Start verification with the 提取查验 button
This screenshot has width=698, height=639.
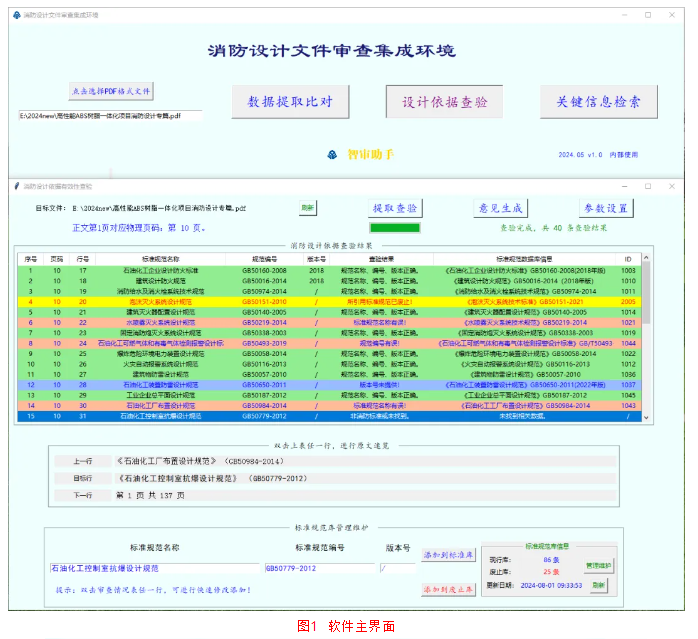click(x=395, y=208)
